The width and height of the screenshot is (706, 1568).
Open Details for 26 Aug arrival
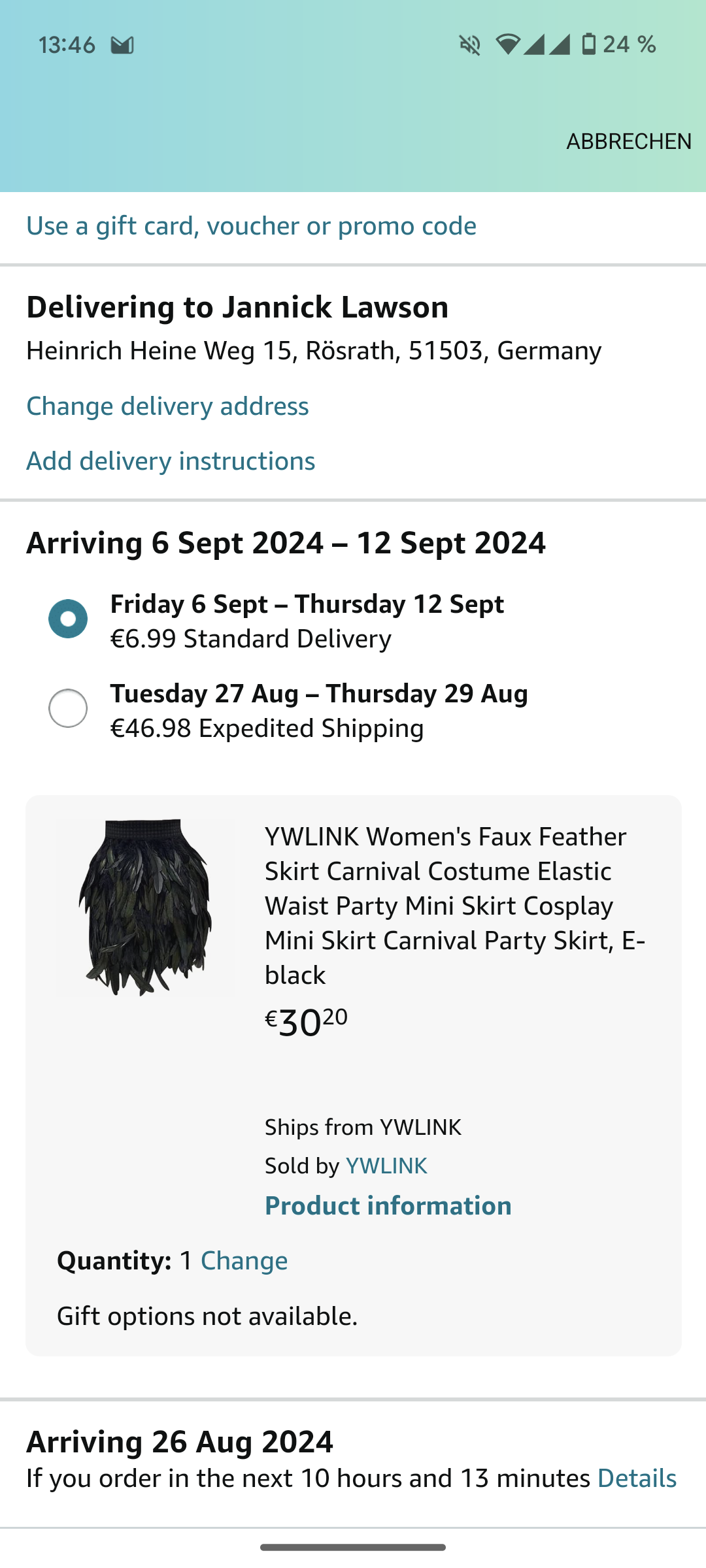tap(637, 1478)
